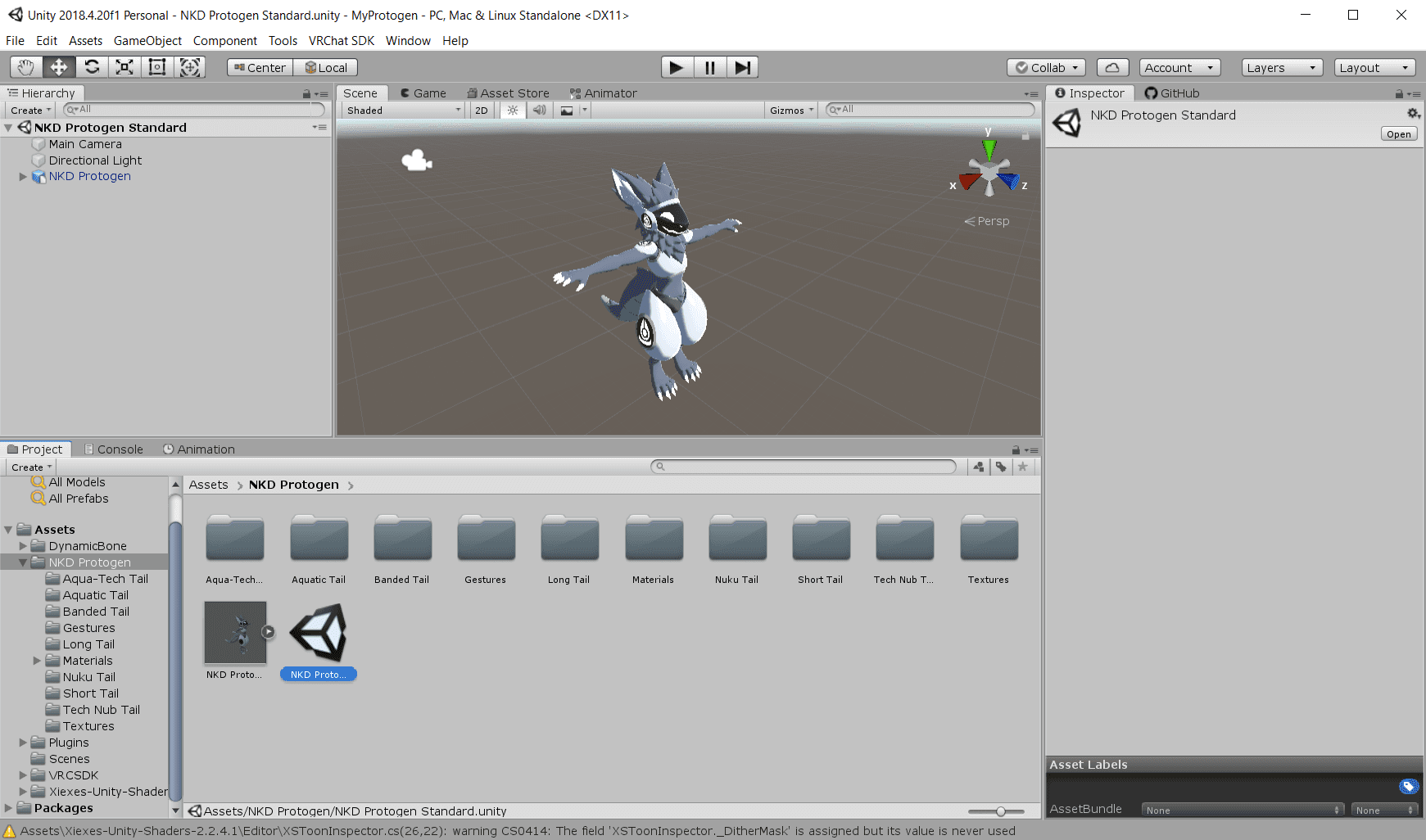The width and height of the screenshot is (1426, 840).
Task: Start Play mode
Action: [677, 67]
